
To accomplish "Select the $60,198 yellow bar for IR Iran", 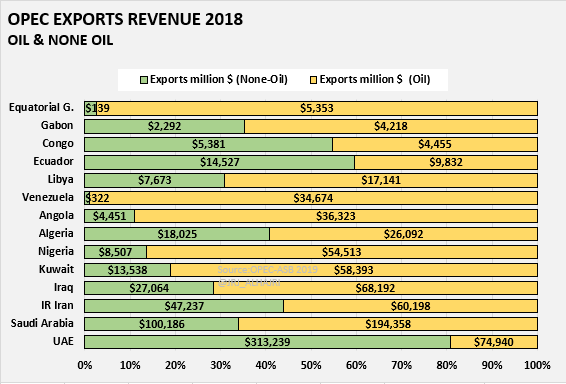I will tap(411, 306).
